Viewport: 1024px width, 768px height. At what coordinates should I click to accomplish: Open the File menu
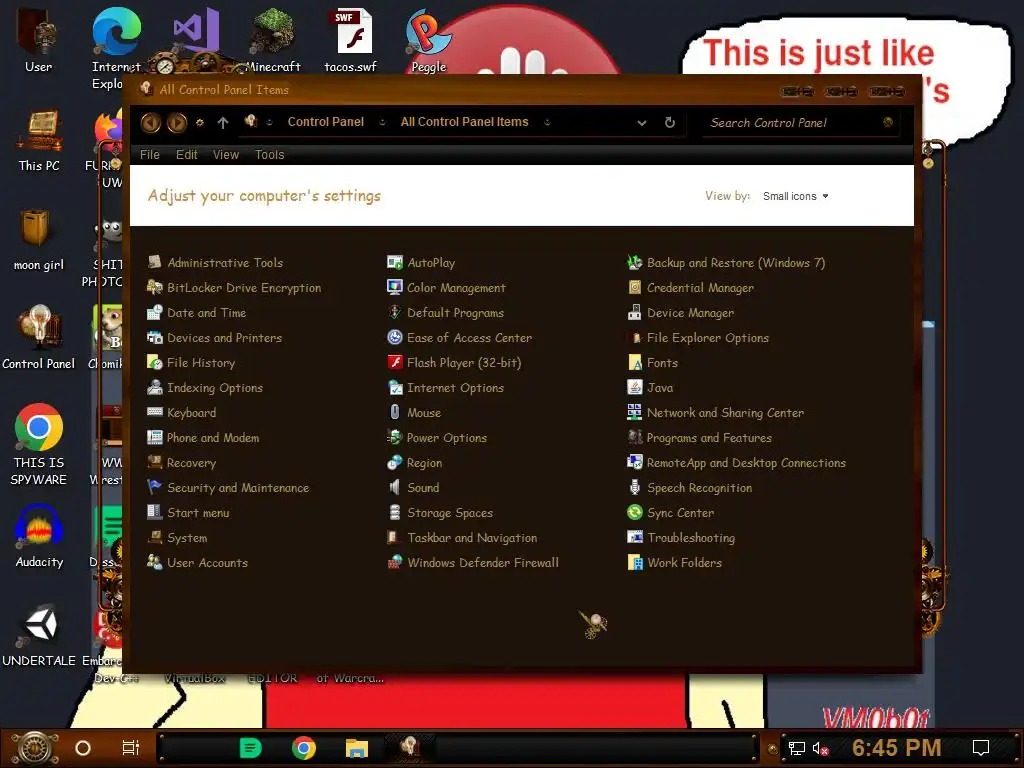coord(150,155)
